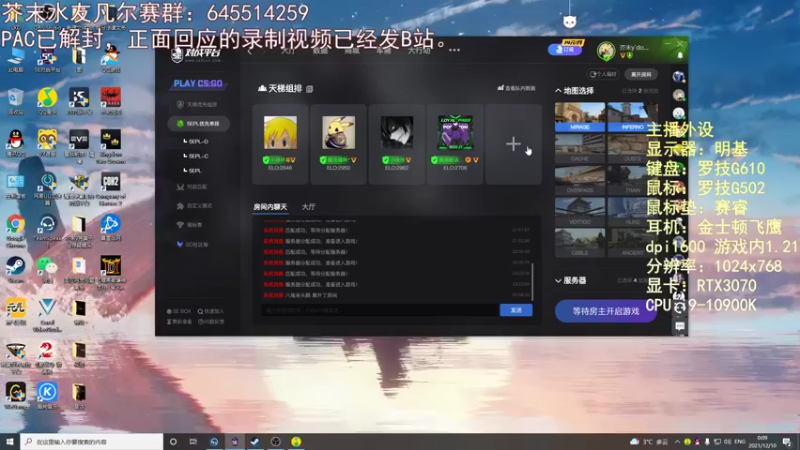Screen dimensions: 800x450
Task: Select 天梯优先组排 in sidebar
Action: point(198,104)
